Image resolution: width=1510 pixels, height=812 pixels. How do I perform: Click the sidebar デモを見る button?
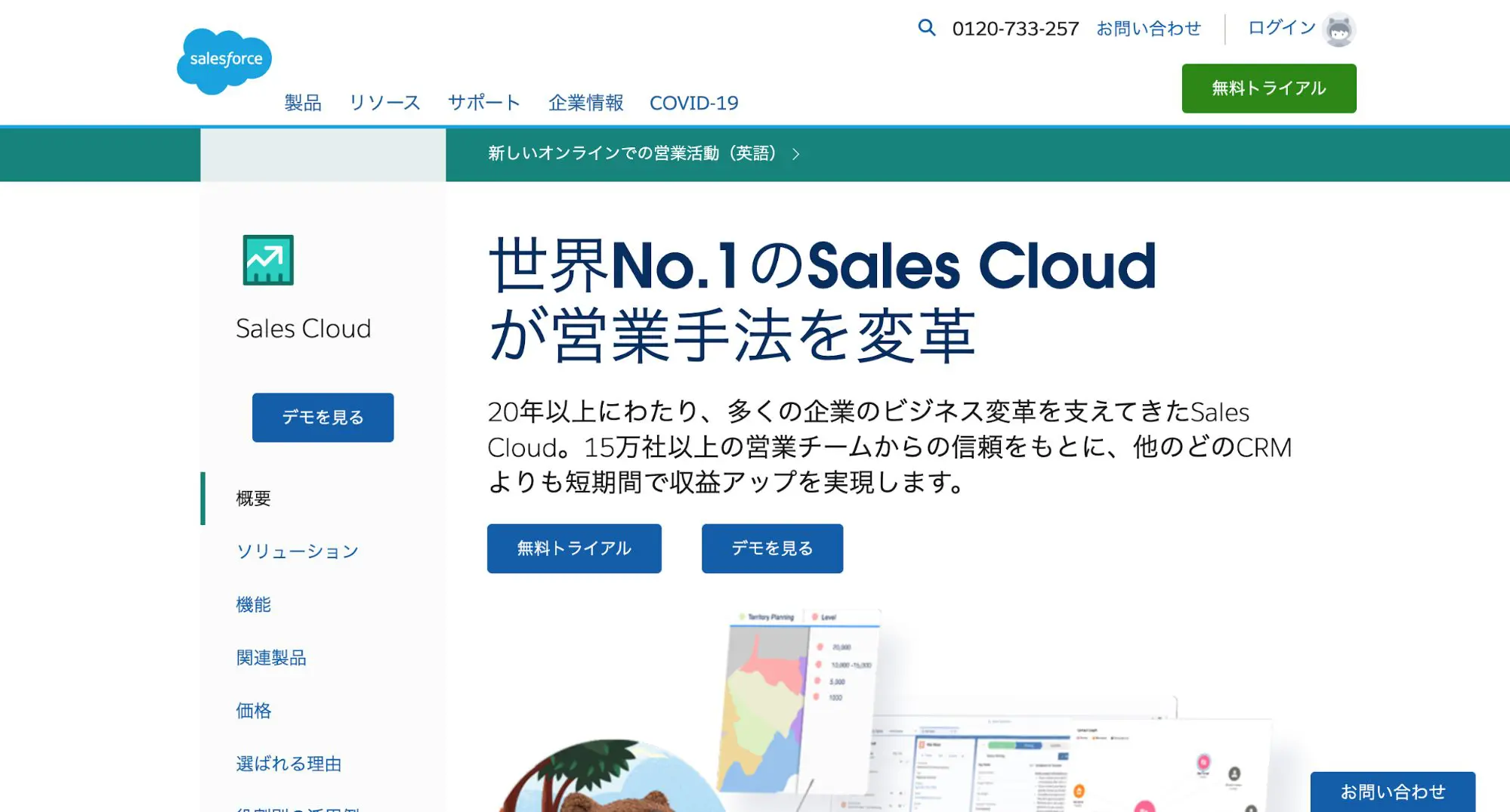pyautogui.click(x=323, y=417)
